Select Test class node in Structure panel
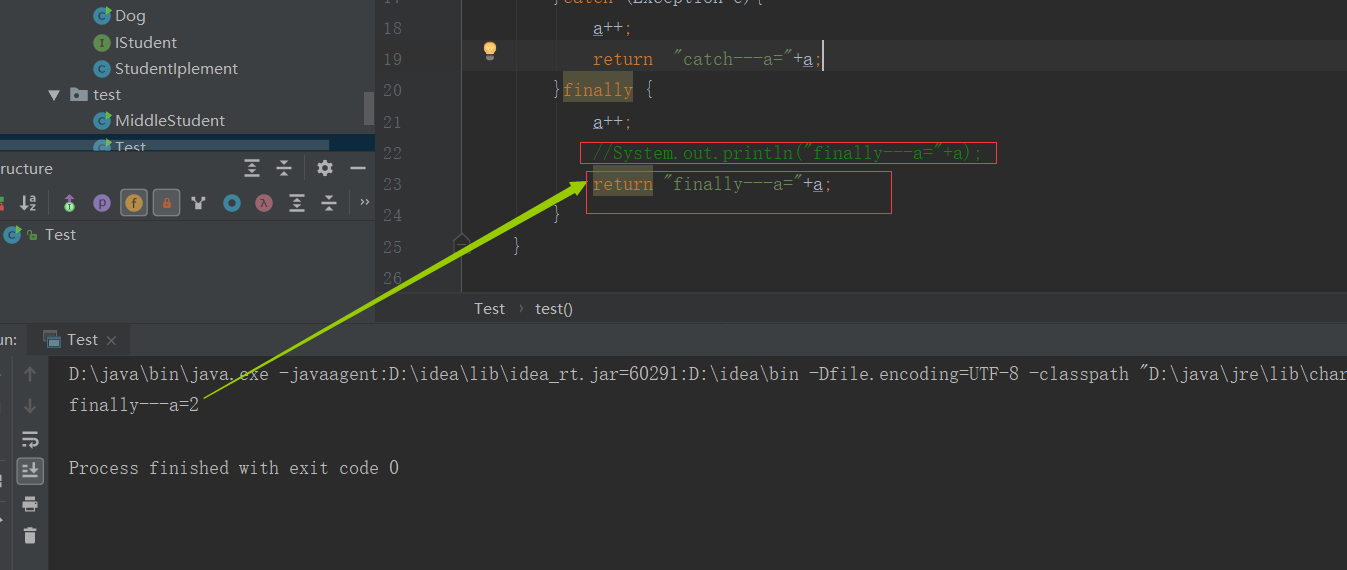The height and width of the screenshot is (570, 1347). pyautogui.click(x=60, y=234)
